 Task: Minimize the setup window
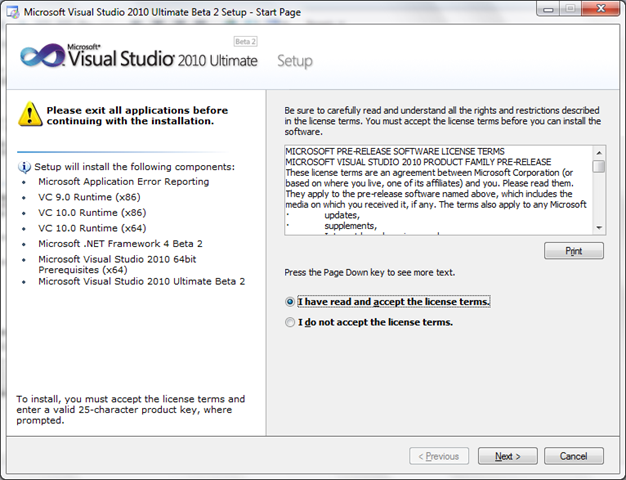(x=548, y=9)
